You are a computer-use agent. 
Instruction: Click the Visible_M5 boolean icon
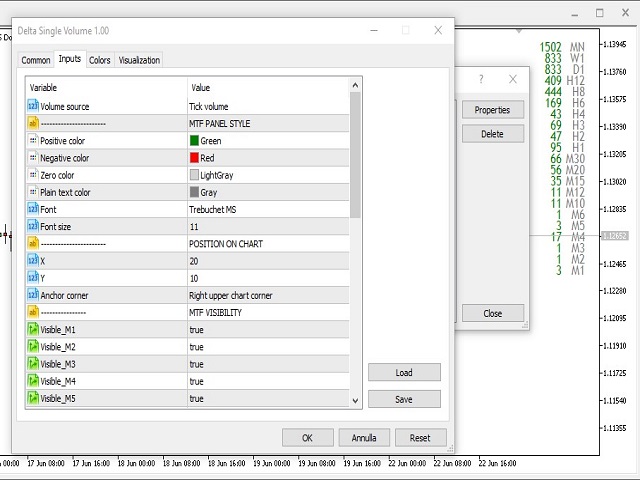pos(33,398)
